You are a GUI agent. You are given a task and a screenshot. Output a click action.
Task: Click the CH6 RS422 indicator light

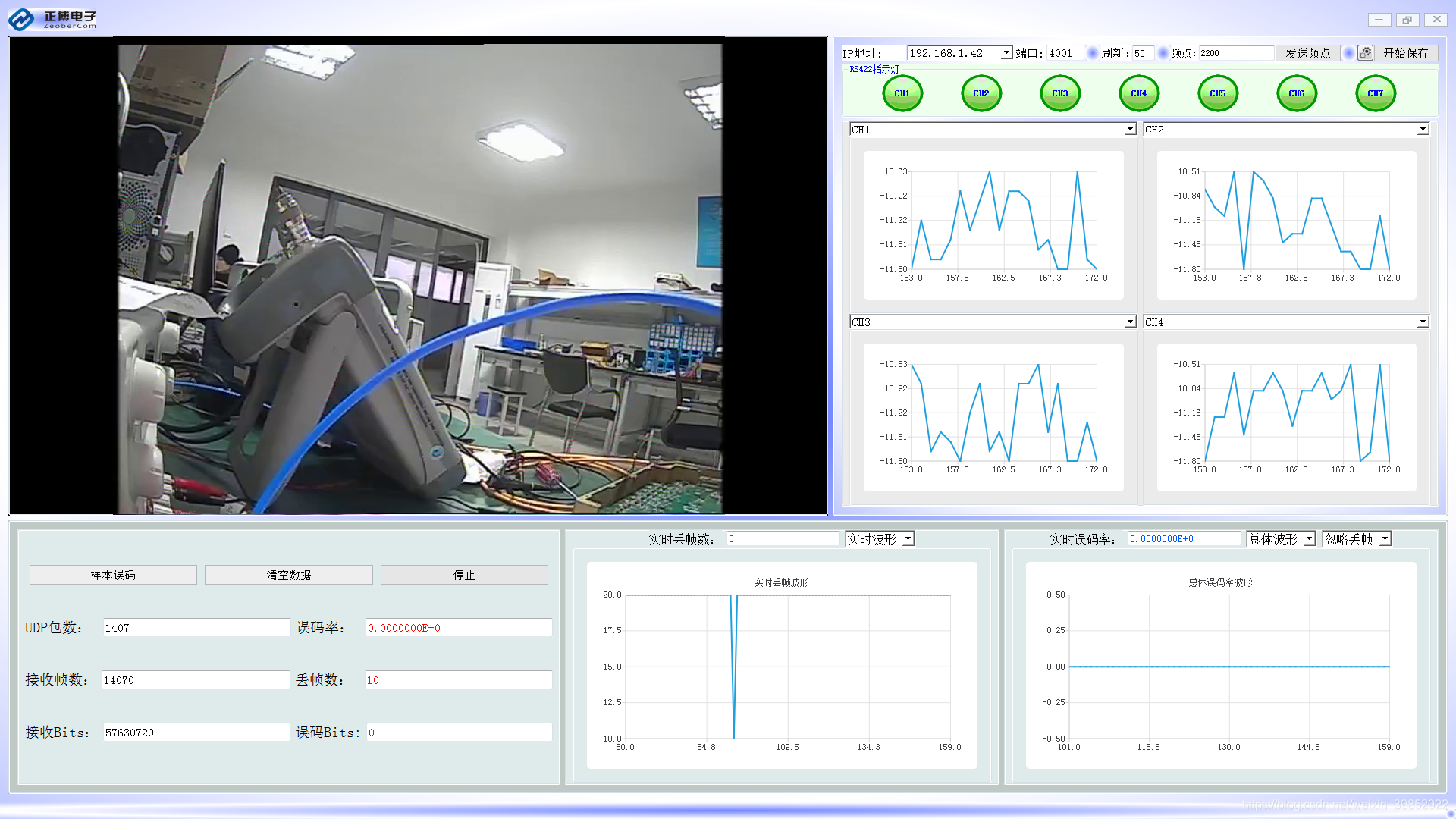(x=1296, y=93)
